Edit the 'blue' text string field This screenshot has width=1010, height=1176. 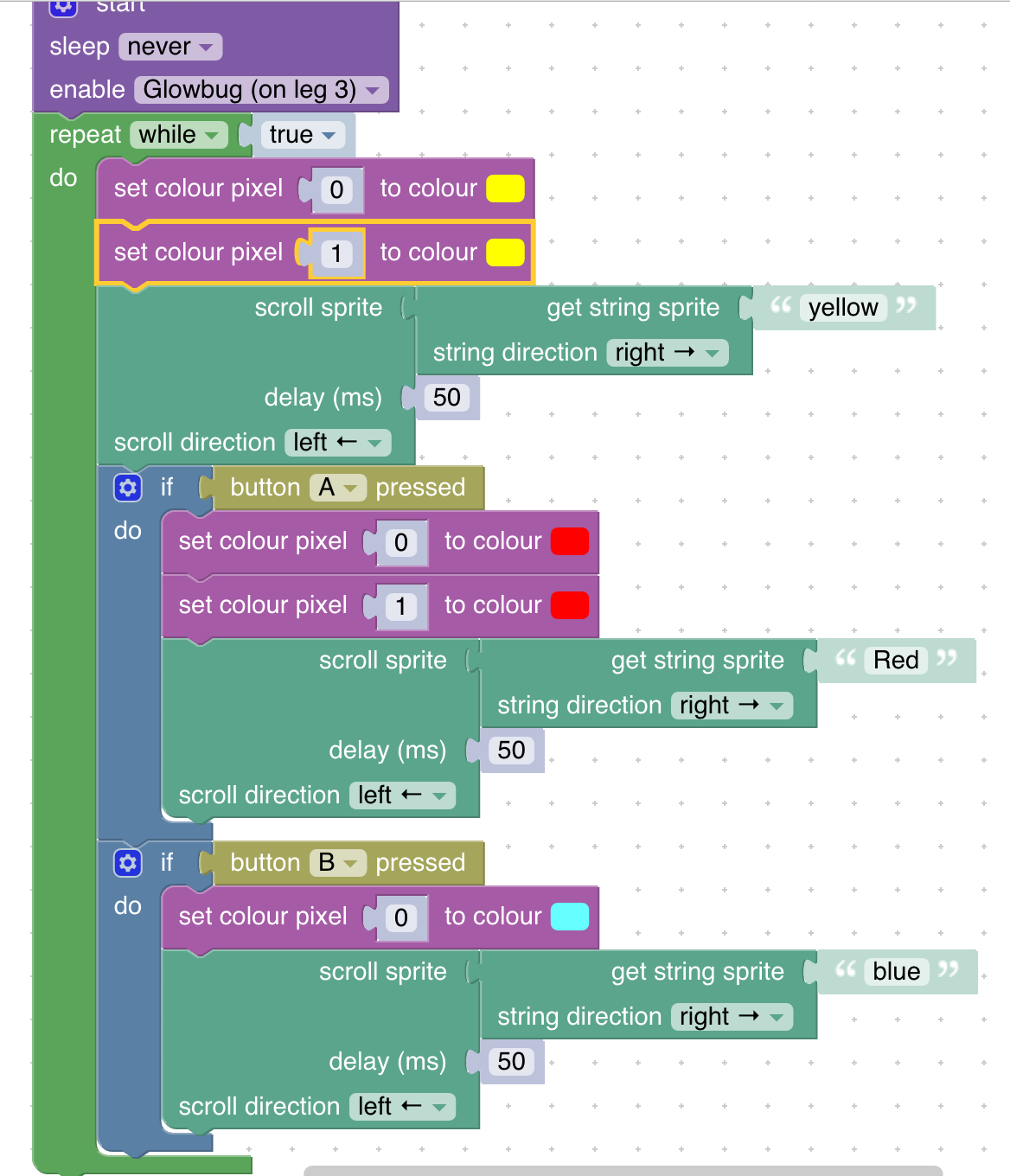tap(895, 971)
